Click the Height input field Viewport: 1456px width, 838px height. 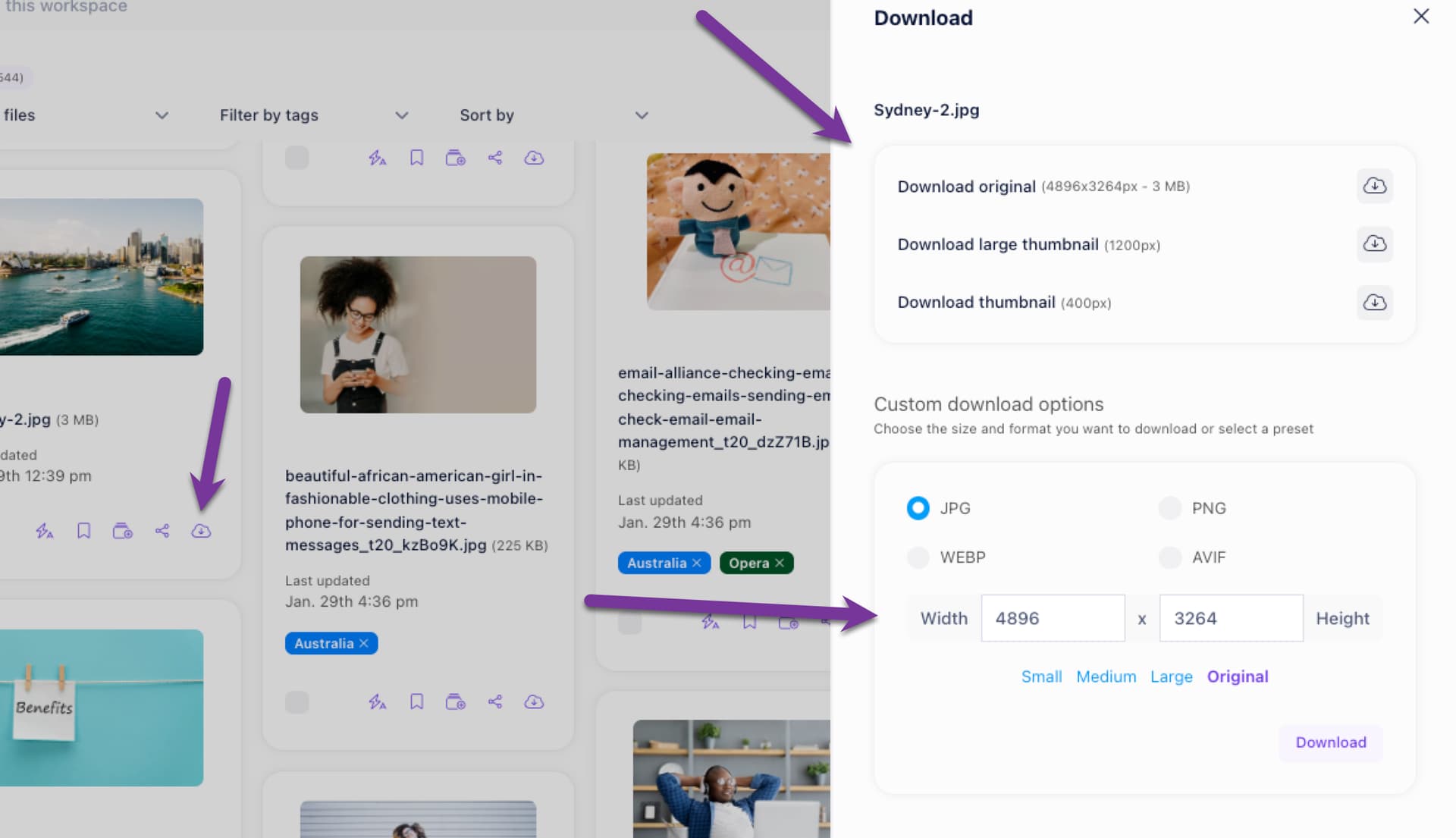(1231, 618)
